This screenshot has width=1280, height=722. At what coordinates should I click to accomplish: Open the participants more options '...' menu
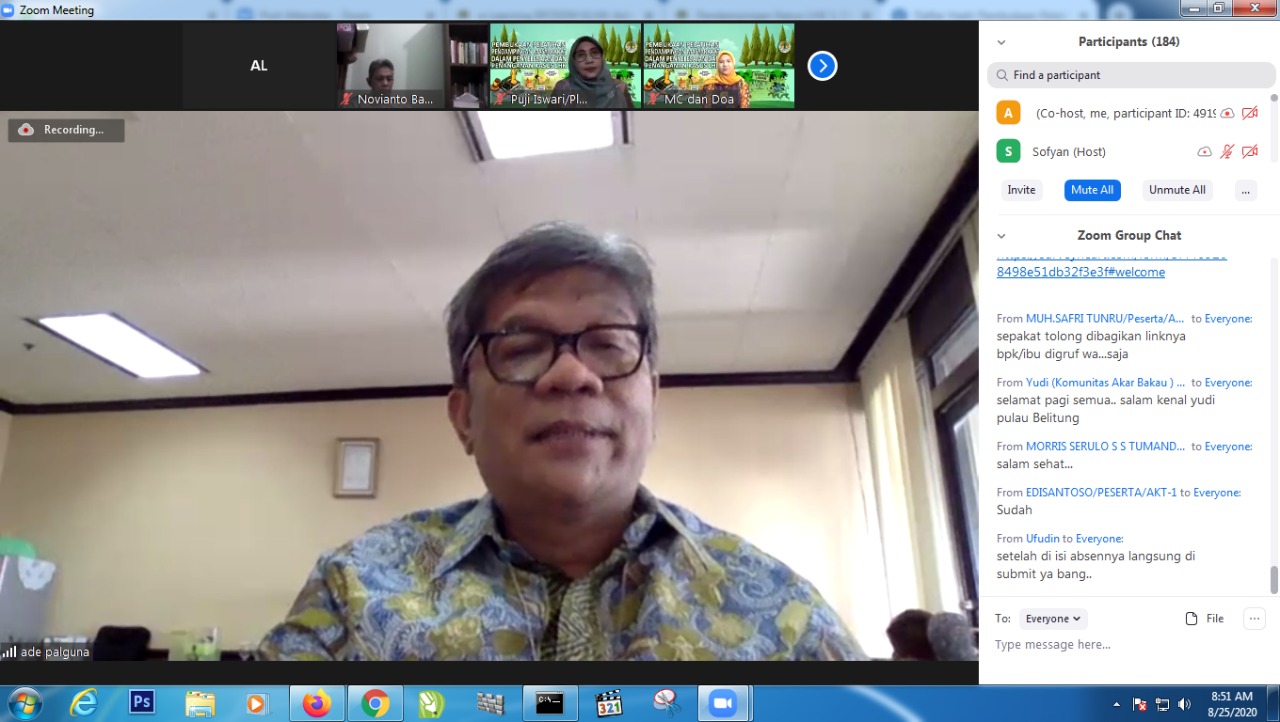pos(1245,190)
